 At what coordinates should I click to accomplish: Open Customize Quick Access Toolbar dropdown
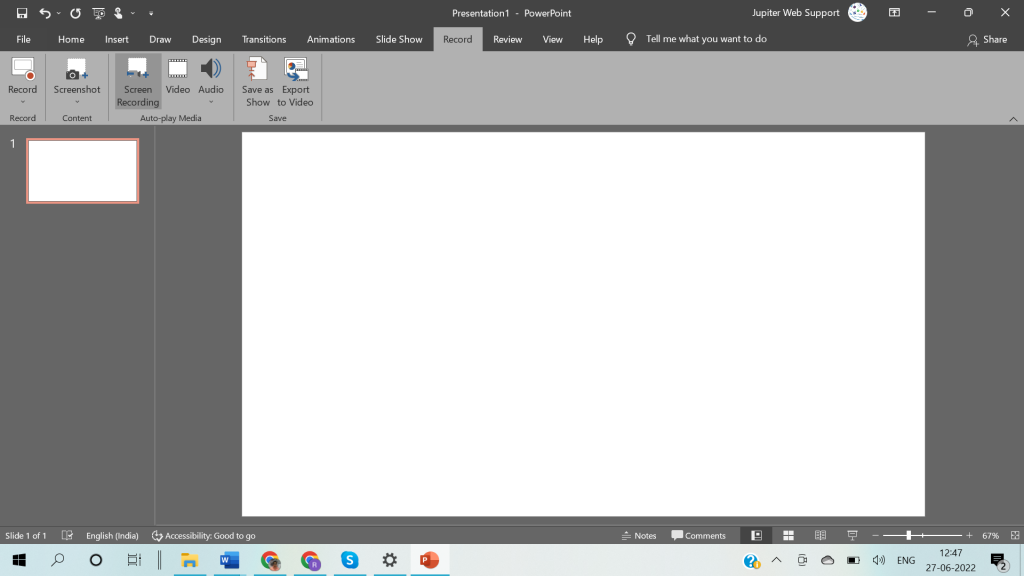(151, 13)
